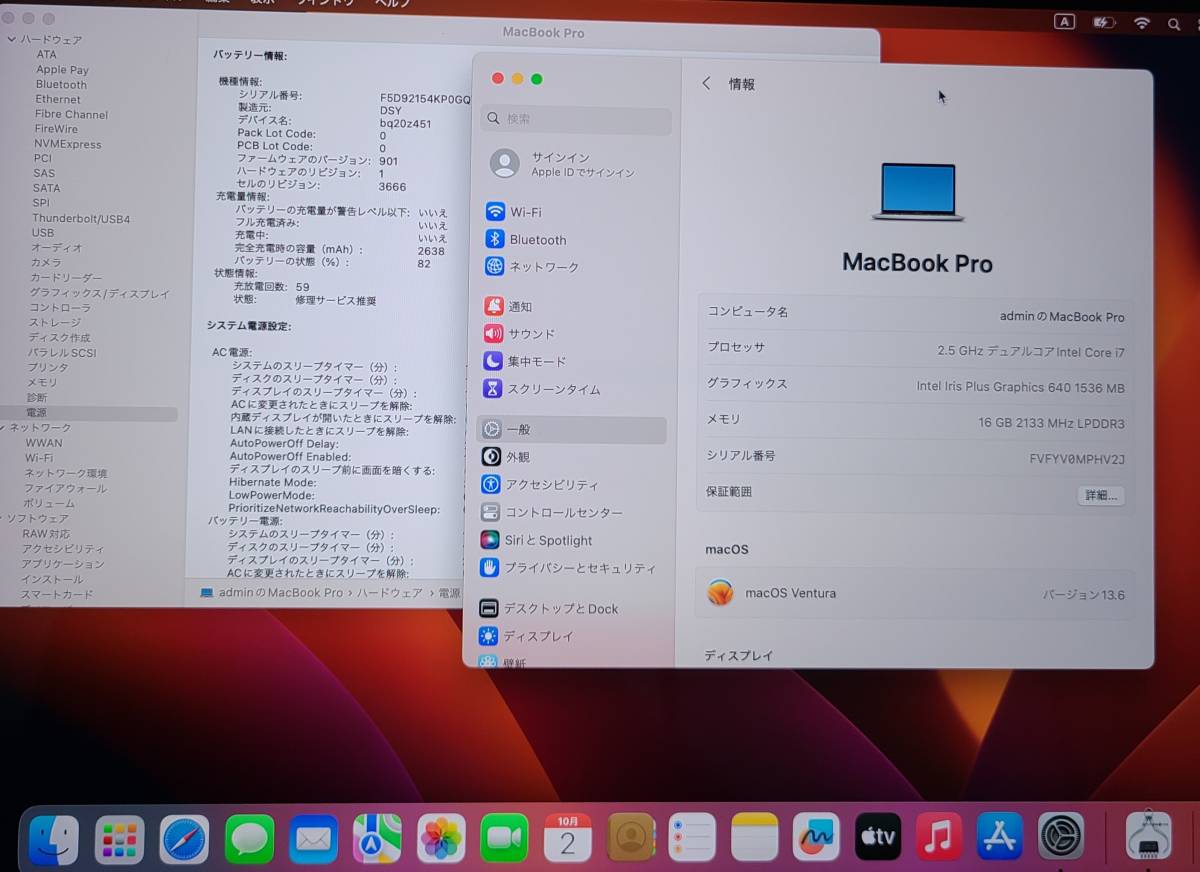Open Maps from the Dock
1200x872 pixels.
(378, 839)
